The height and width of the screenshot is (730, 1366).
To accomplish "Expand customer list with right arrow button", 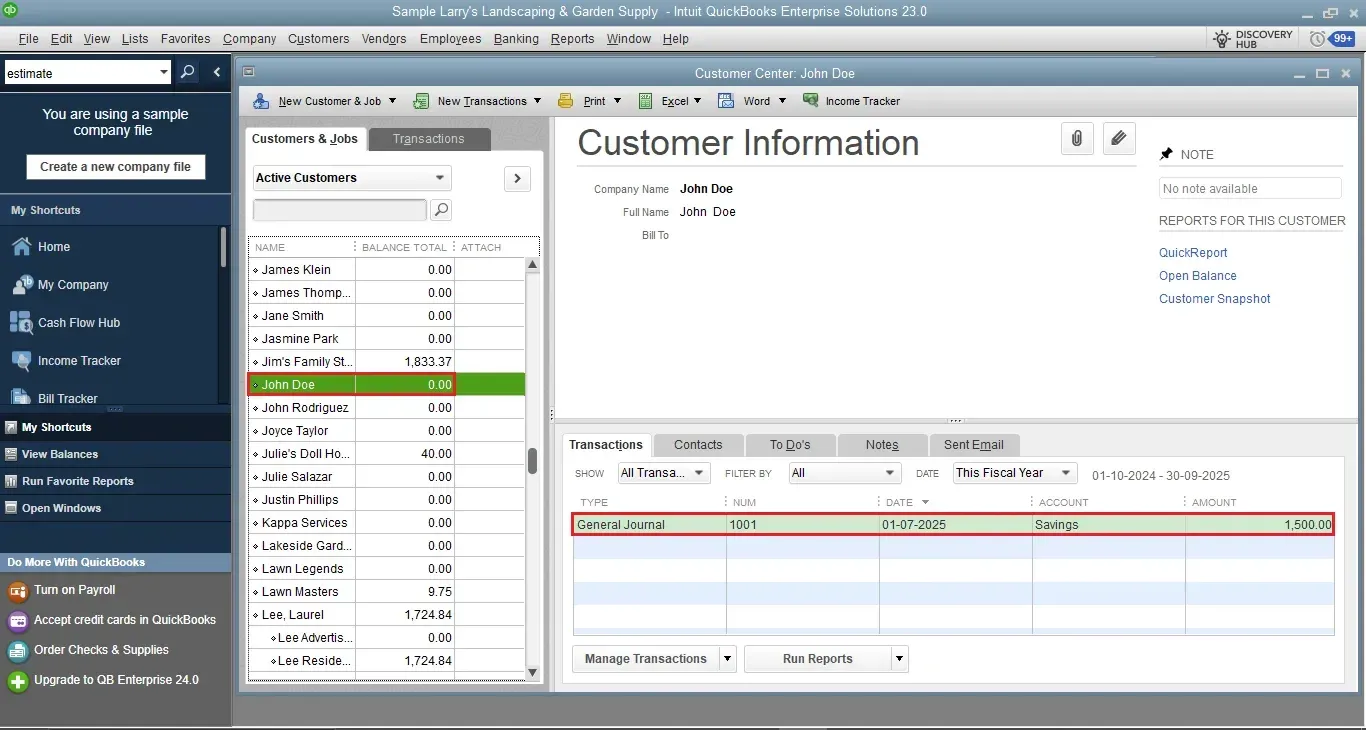I will (517, 178).
